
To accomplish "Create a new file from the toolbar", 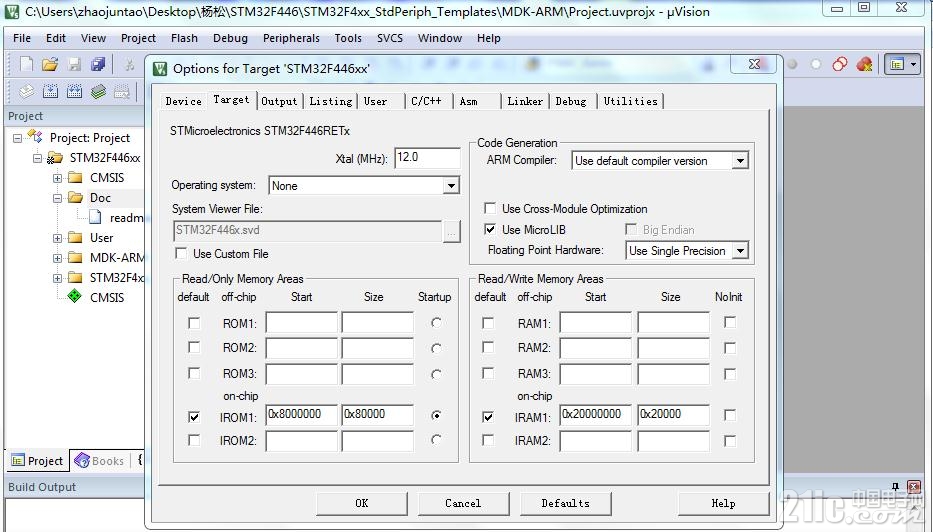I will (26, 64).
